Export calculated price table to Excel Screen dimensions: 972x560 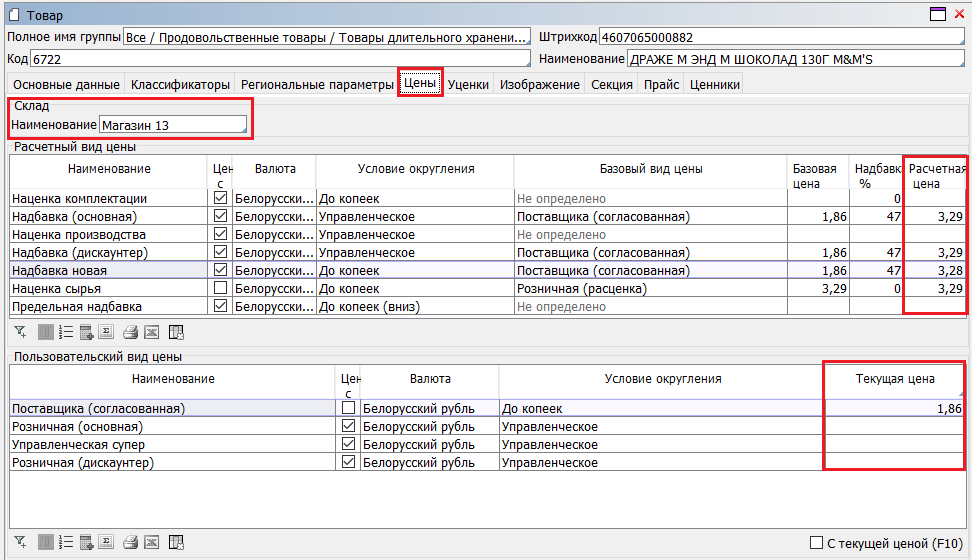point(152,333)
